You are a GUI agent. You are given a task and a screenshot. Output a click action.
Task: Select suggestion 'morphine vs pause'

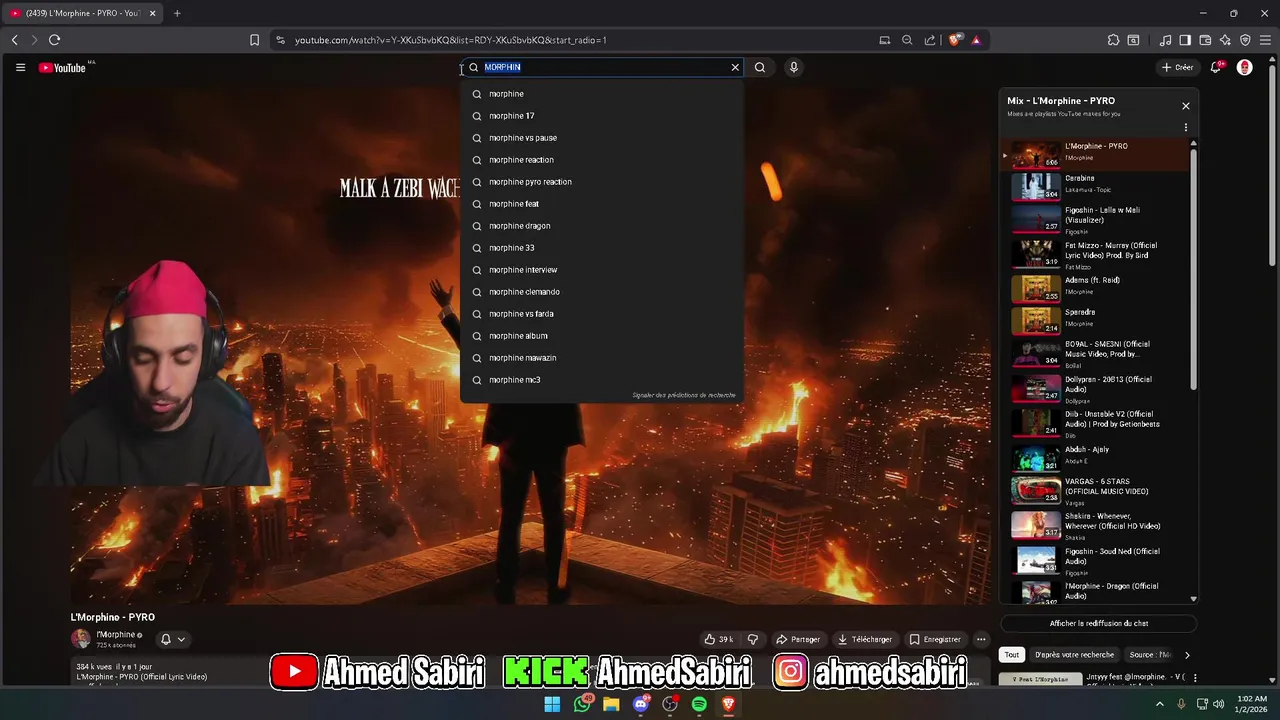pyautogui.click(x=601, y=138)
